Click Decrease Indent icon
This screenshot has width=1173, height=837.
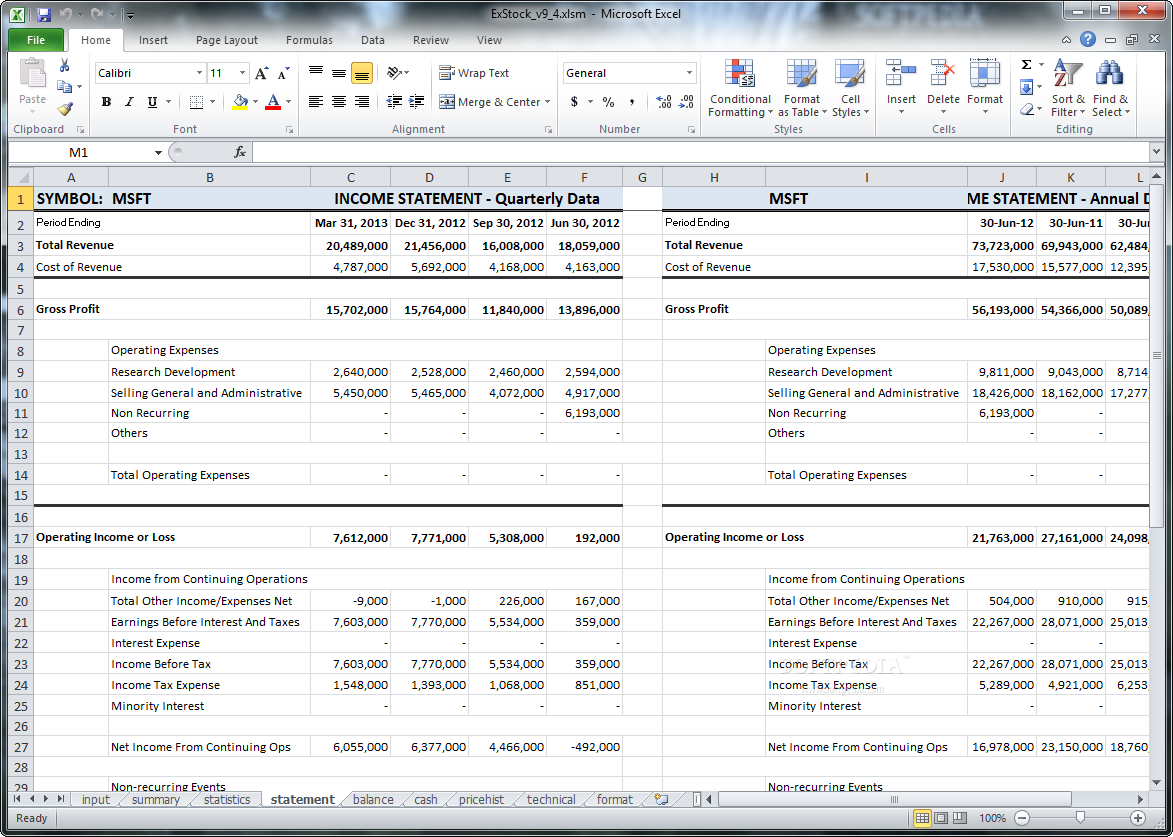pyautogui.click(x=394, y=102)
